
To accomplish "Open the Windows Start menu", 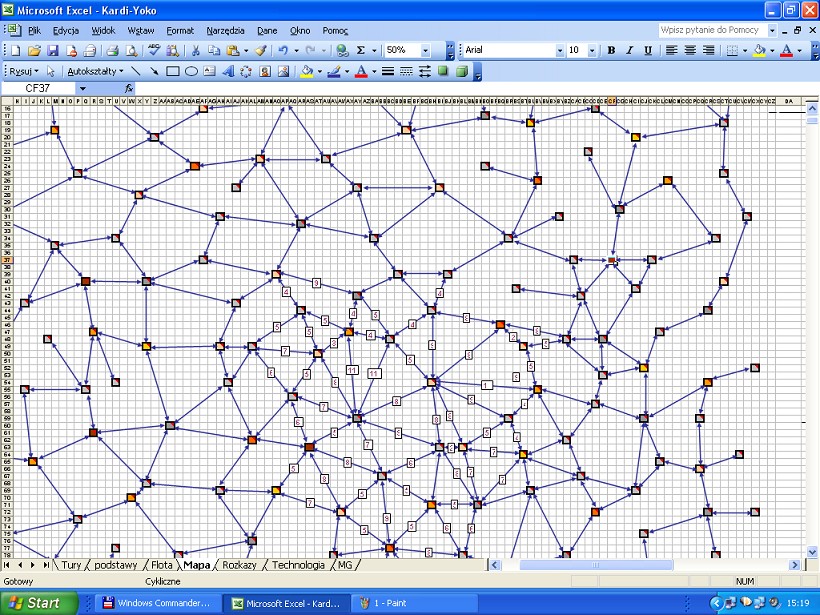I will tap(39, 603).
